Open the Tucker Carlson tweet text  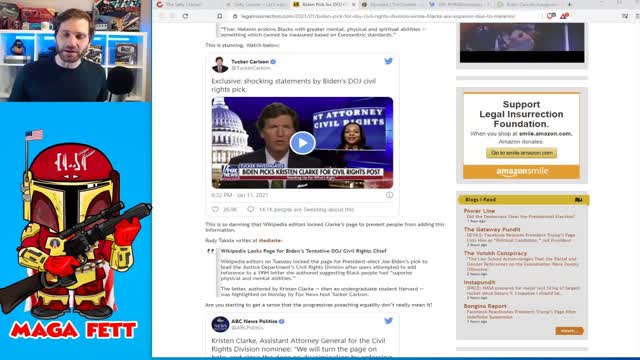click(x=294, y=85)
